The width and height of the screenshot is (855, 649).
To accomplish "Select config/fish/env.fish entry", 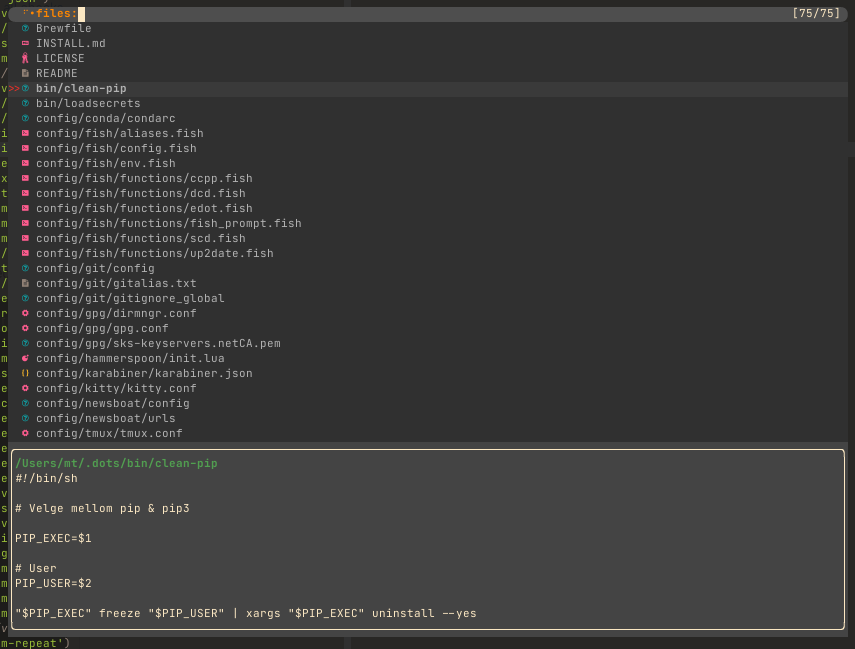I will pyautogui.click(x=106, y=163).
